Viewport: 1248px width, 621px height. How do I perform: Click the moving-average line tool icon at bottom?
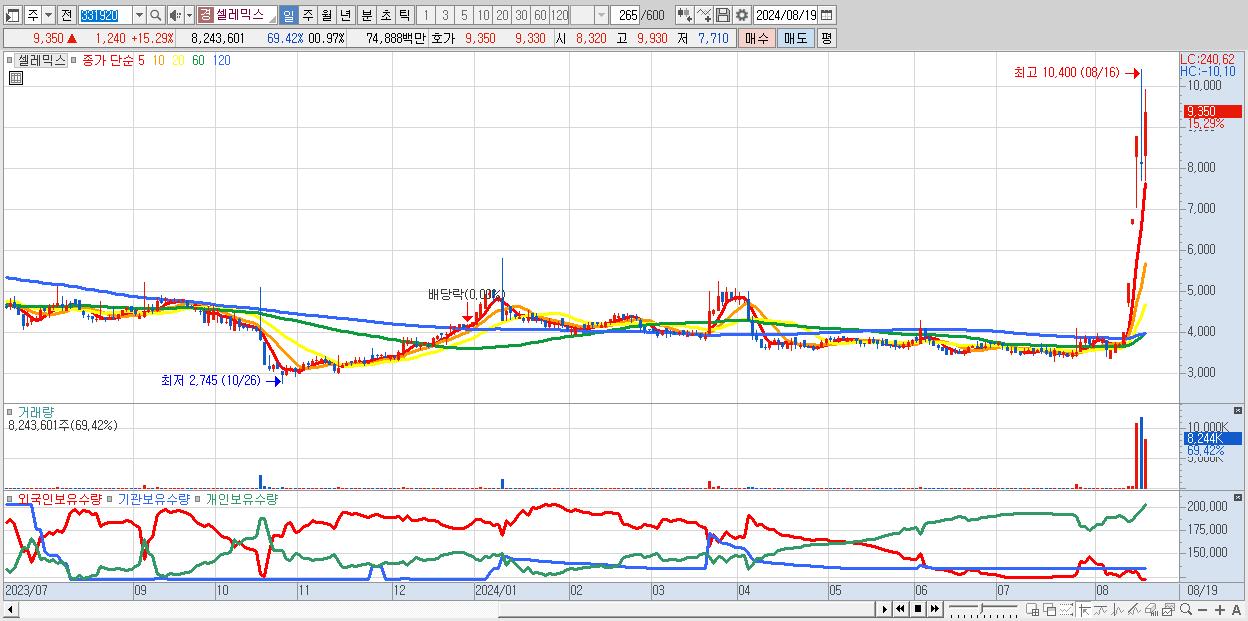[x=1101, y=609]
